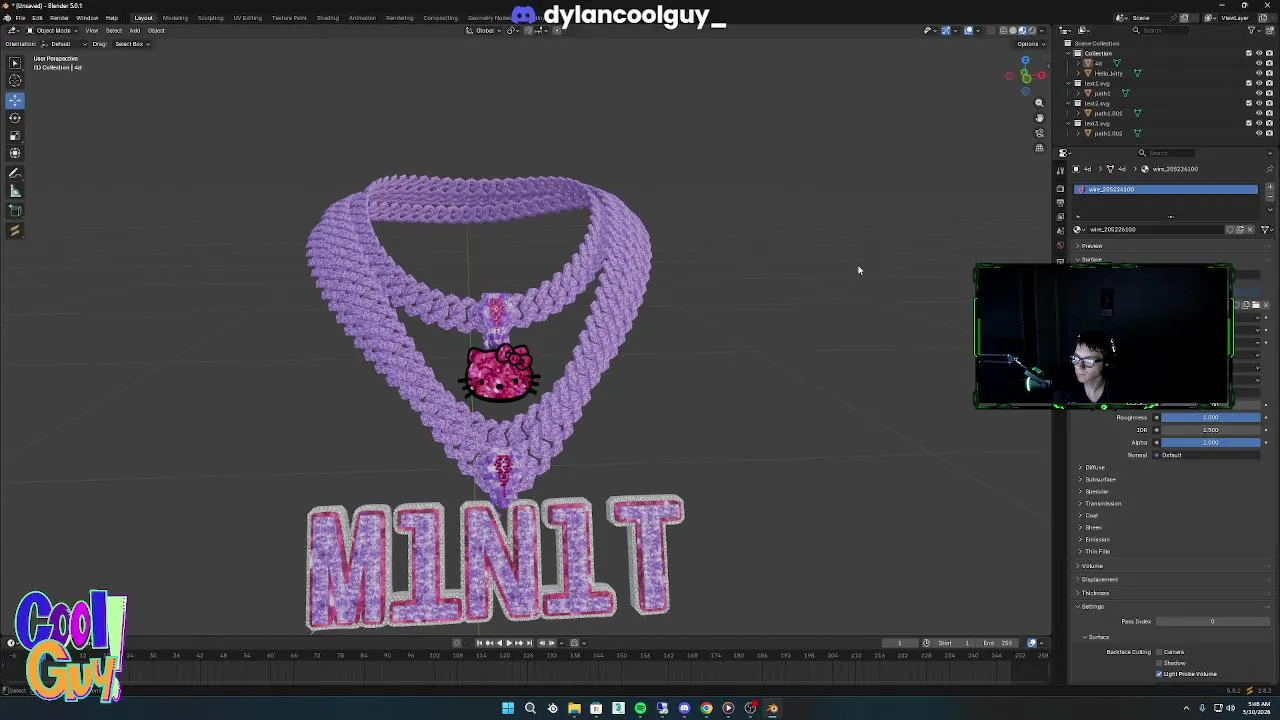Click the viewport zoom magnifier icon
1280x720 pixels.
[x=1039, y=103]
